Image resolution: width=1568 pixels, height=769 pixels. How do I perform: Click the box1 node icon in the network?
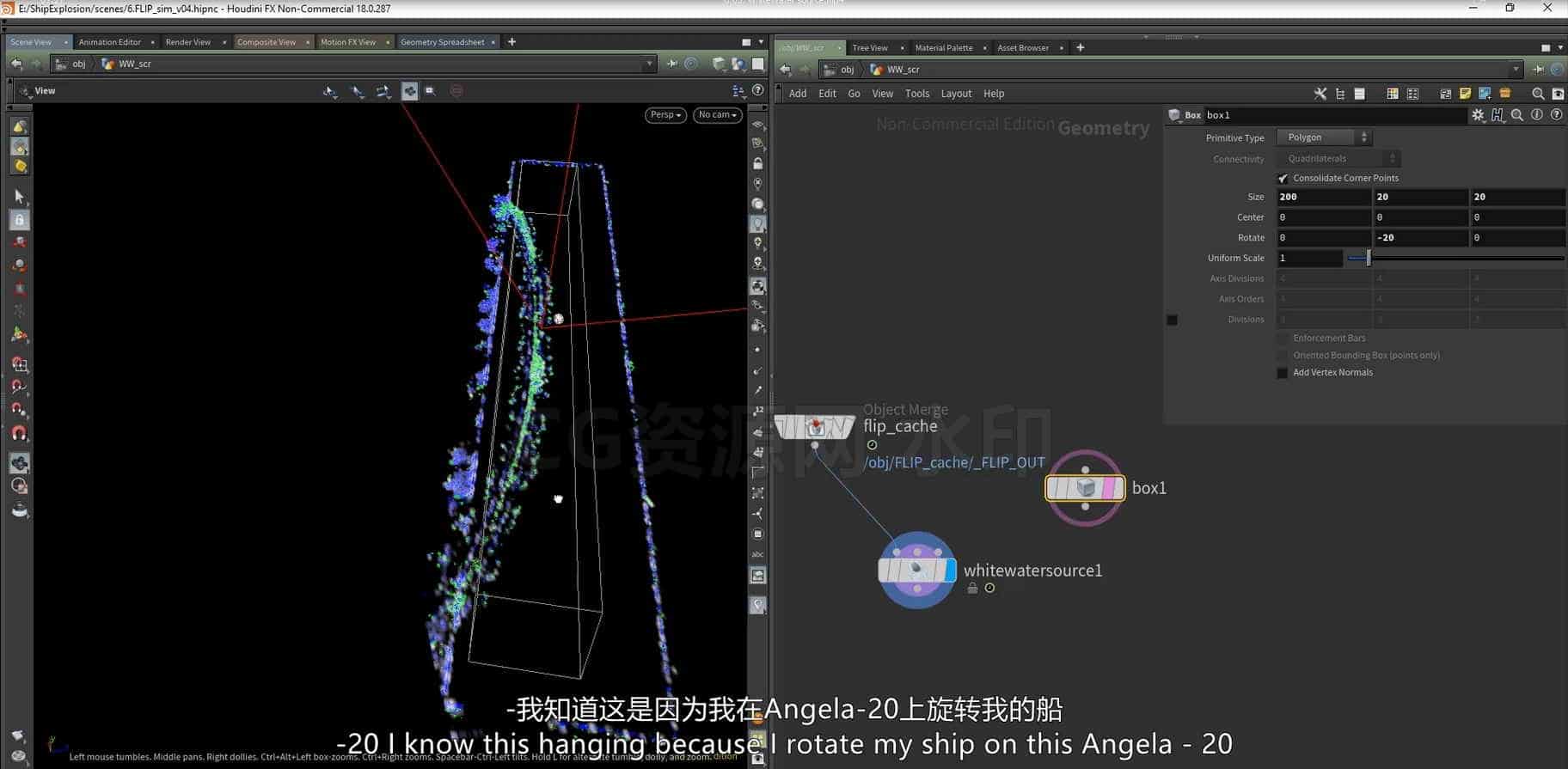1085,488
